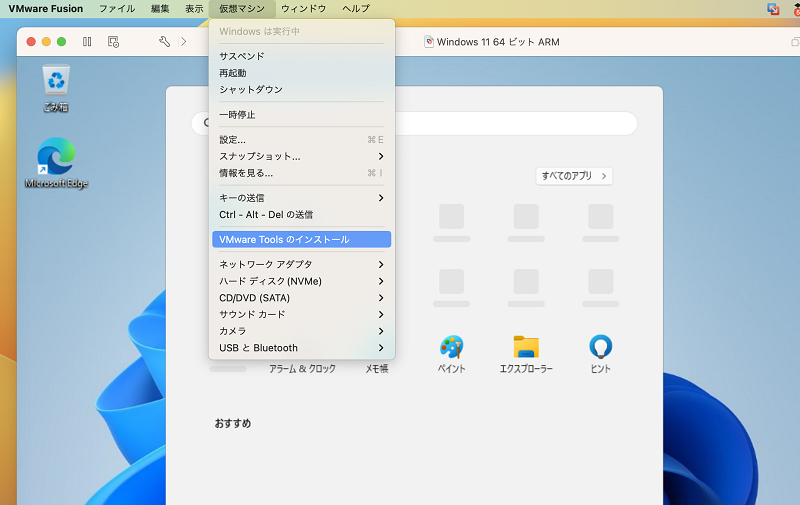
Task: Choose 情報を見る... entry
Action: pos(302,173)
